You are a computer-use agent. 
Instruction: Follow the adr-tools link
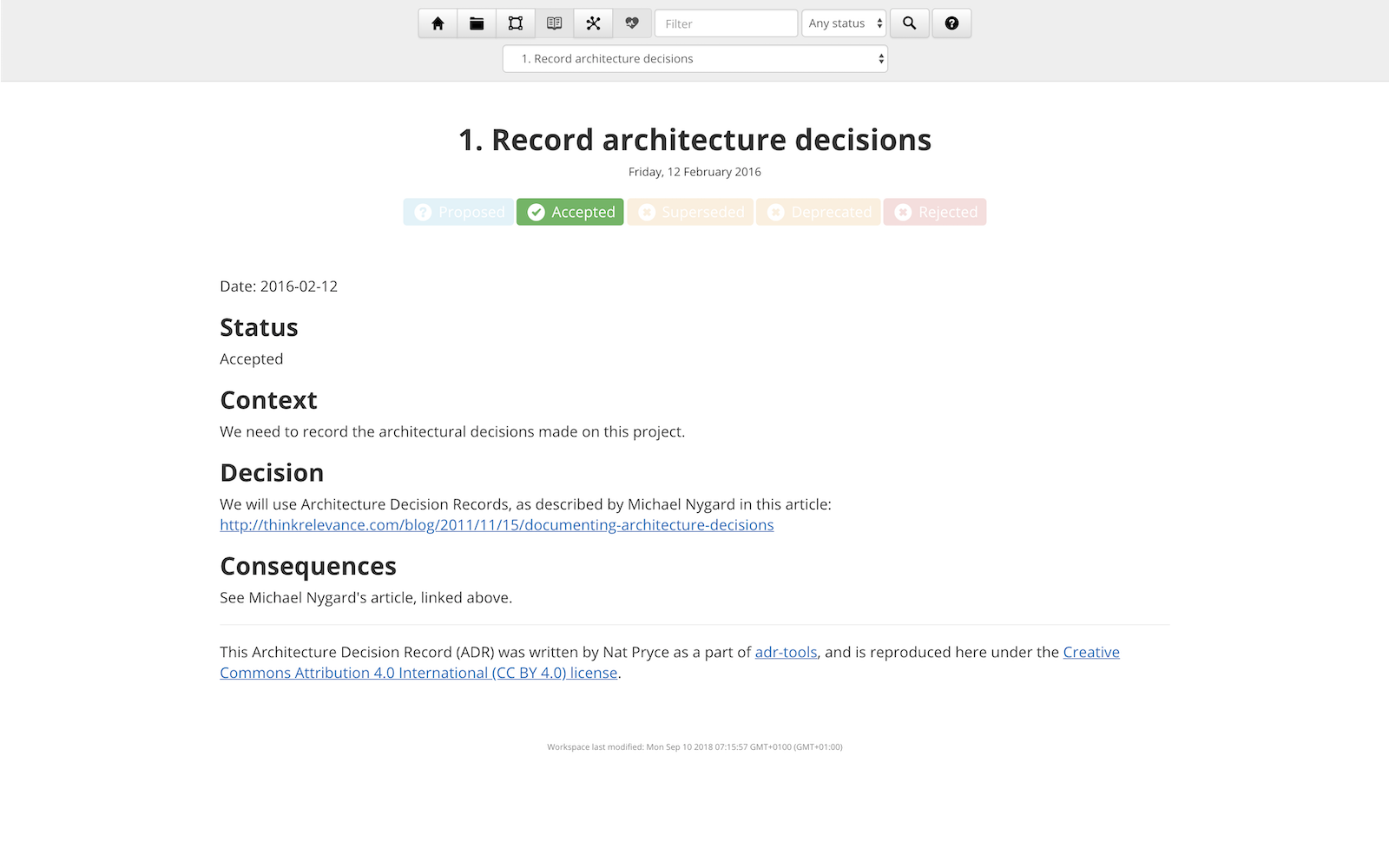[x=786, y=652]
